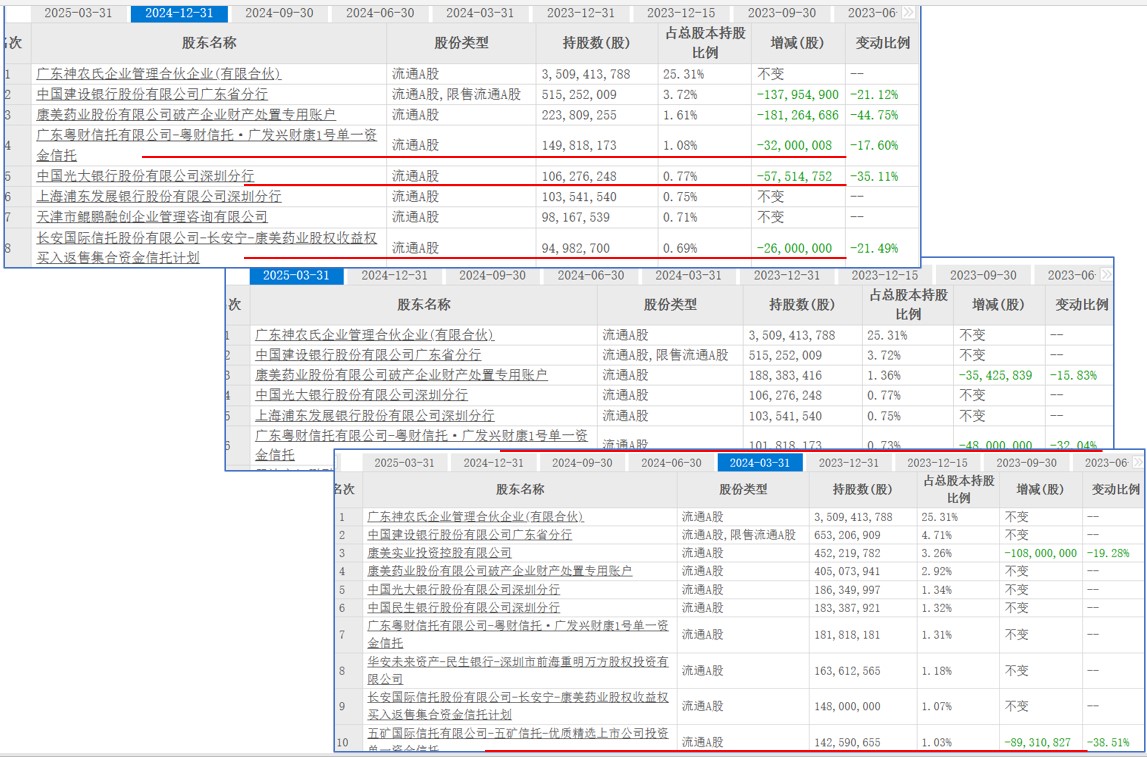Select the -89,310,827 change value
The image size is (1147, 757).
tap(1037, 742)
